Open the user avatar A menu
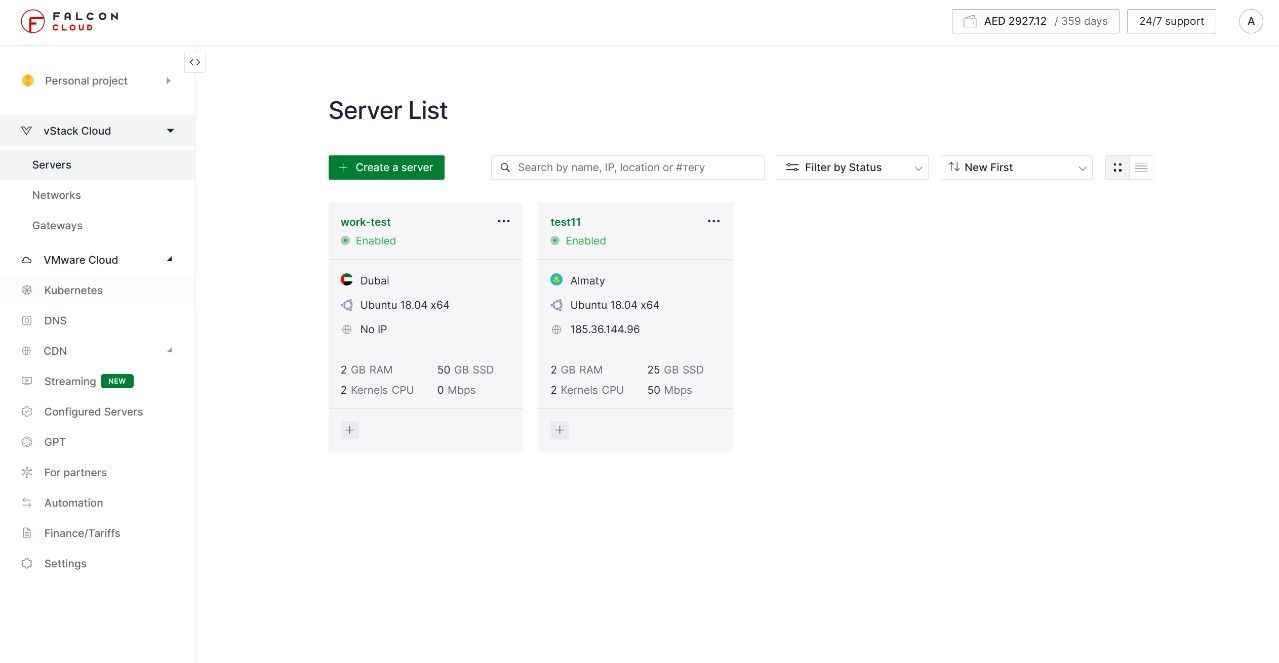The width and height of the screenshot is (1279, 663). (1250, 21)
